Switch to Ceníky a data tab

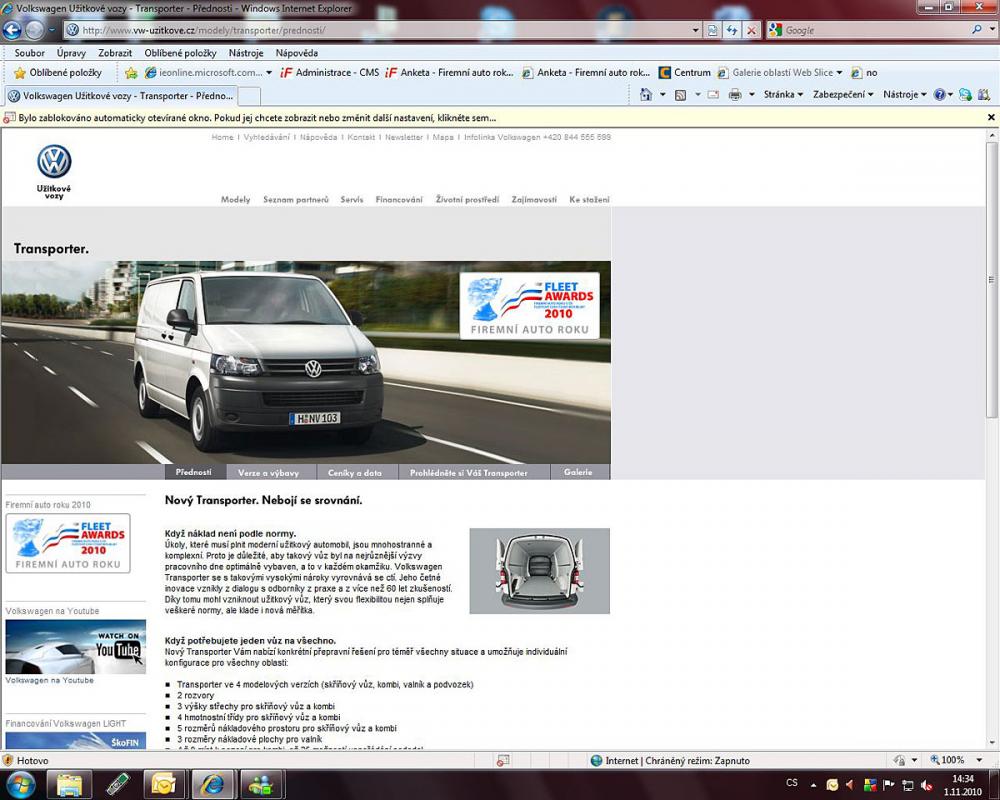pos(355,473)
